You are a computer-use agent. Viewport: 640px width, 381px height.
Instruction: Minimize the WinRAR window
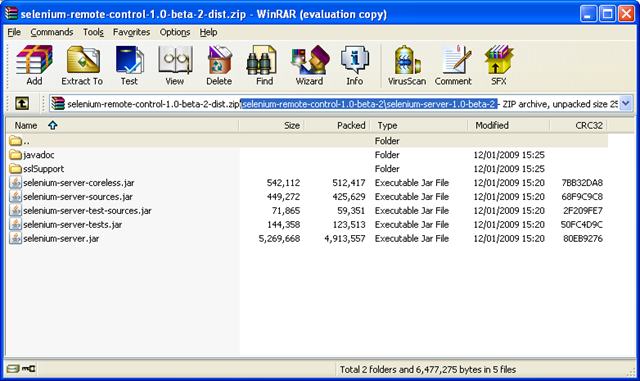(588, 14)
